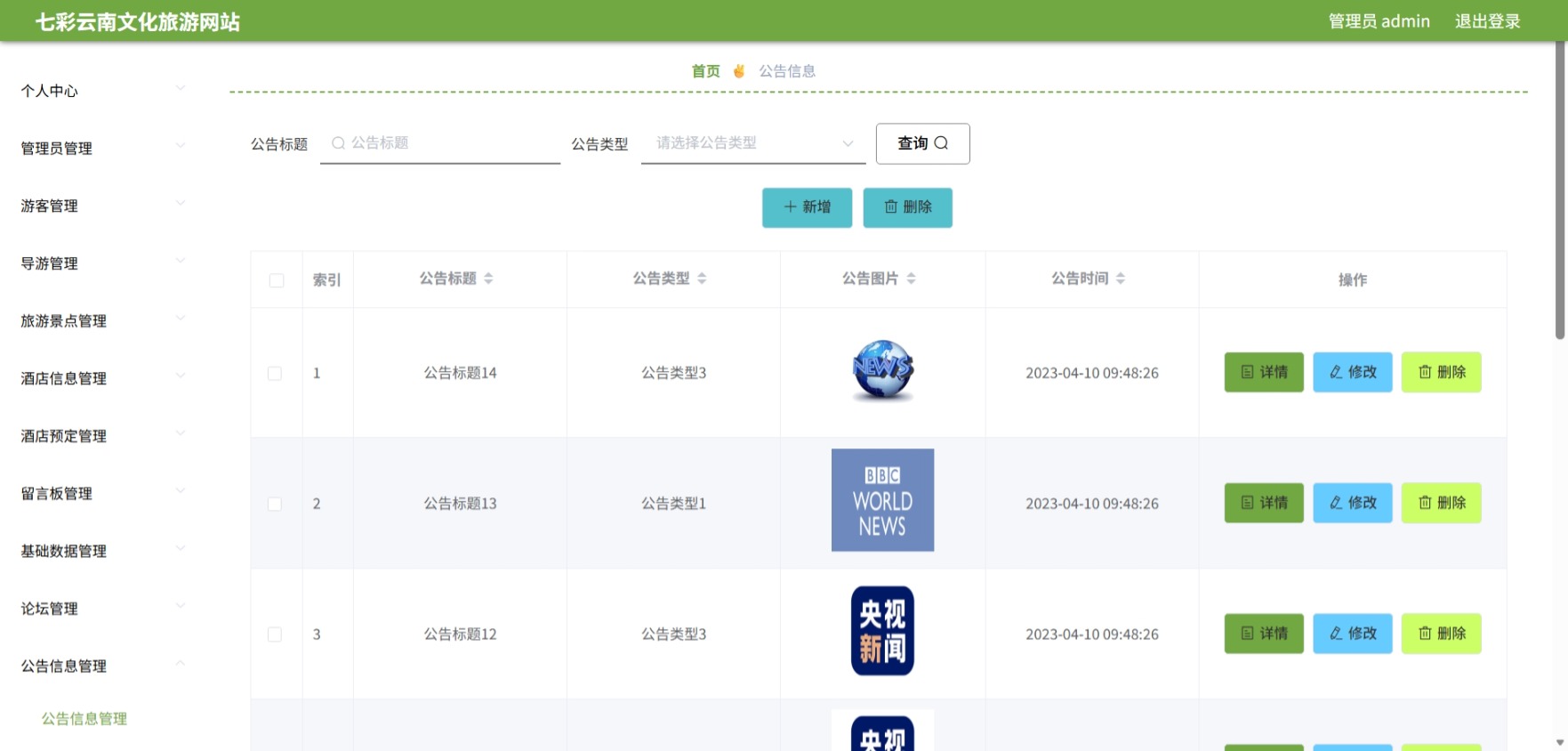Expand the 管理员管理 menu chevron
Image resolution: width=1568 pixels, height=751 pixels.
[181, 145]
